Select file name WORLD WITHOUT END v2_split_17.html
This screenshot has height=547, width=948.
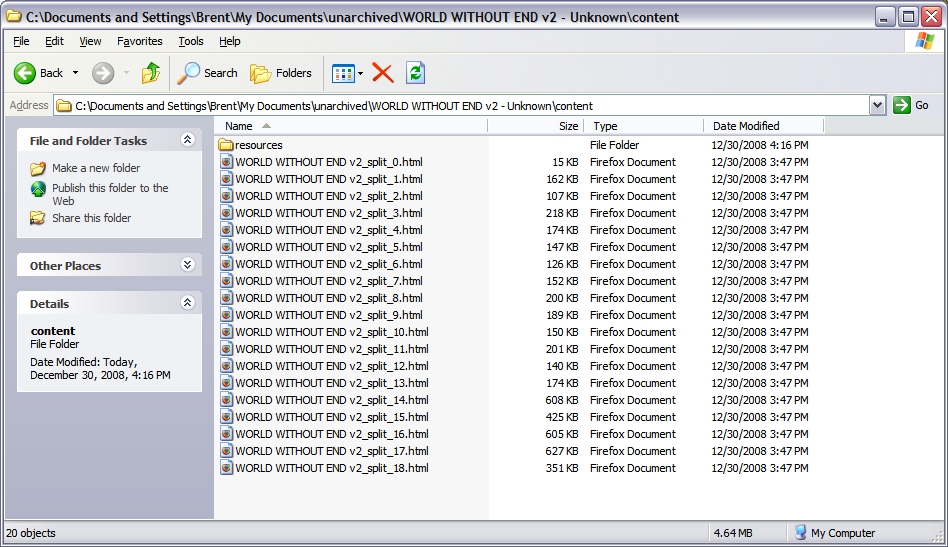(x=332, y=451)
